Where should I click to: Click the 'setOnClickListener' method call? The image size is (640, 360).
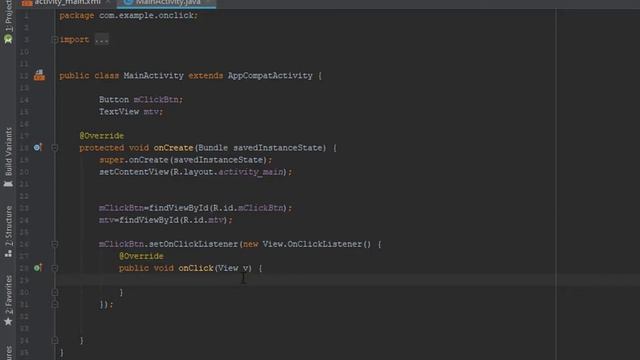tap(193, 244)
